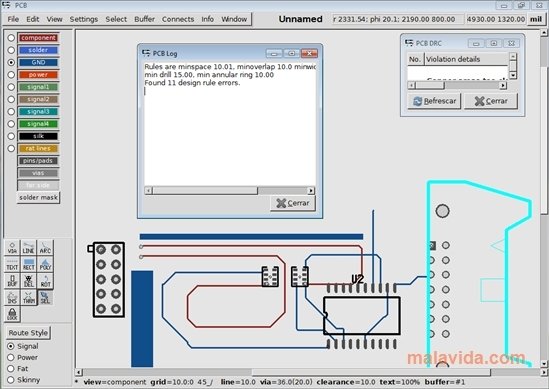Click the Route Style button
Viewport: 549px width, 389px height.
tap(28, 333)
